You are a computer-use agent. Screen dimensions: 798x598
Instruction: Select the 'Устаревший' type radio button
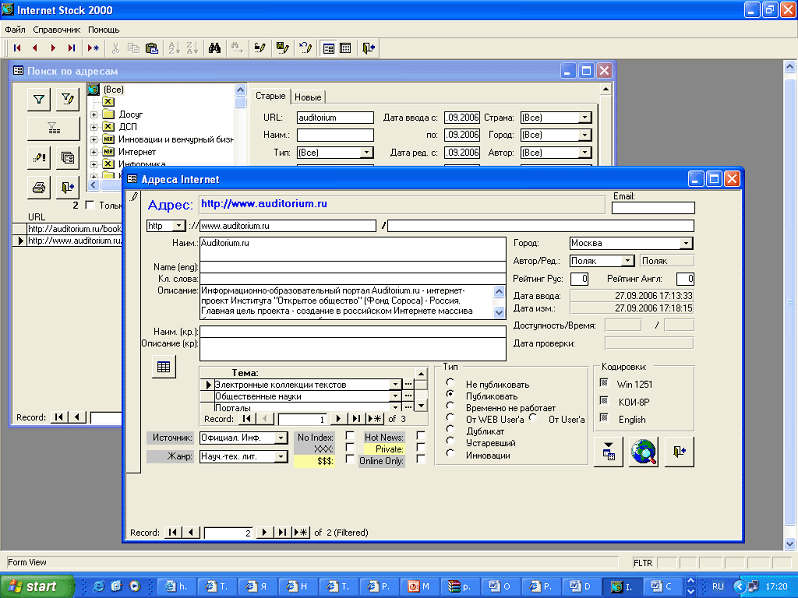click(x=452, y=443)
